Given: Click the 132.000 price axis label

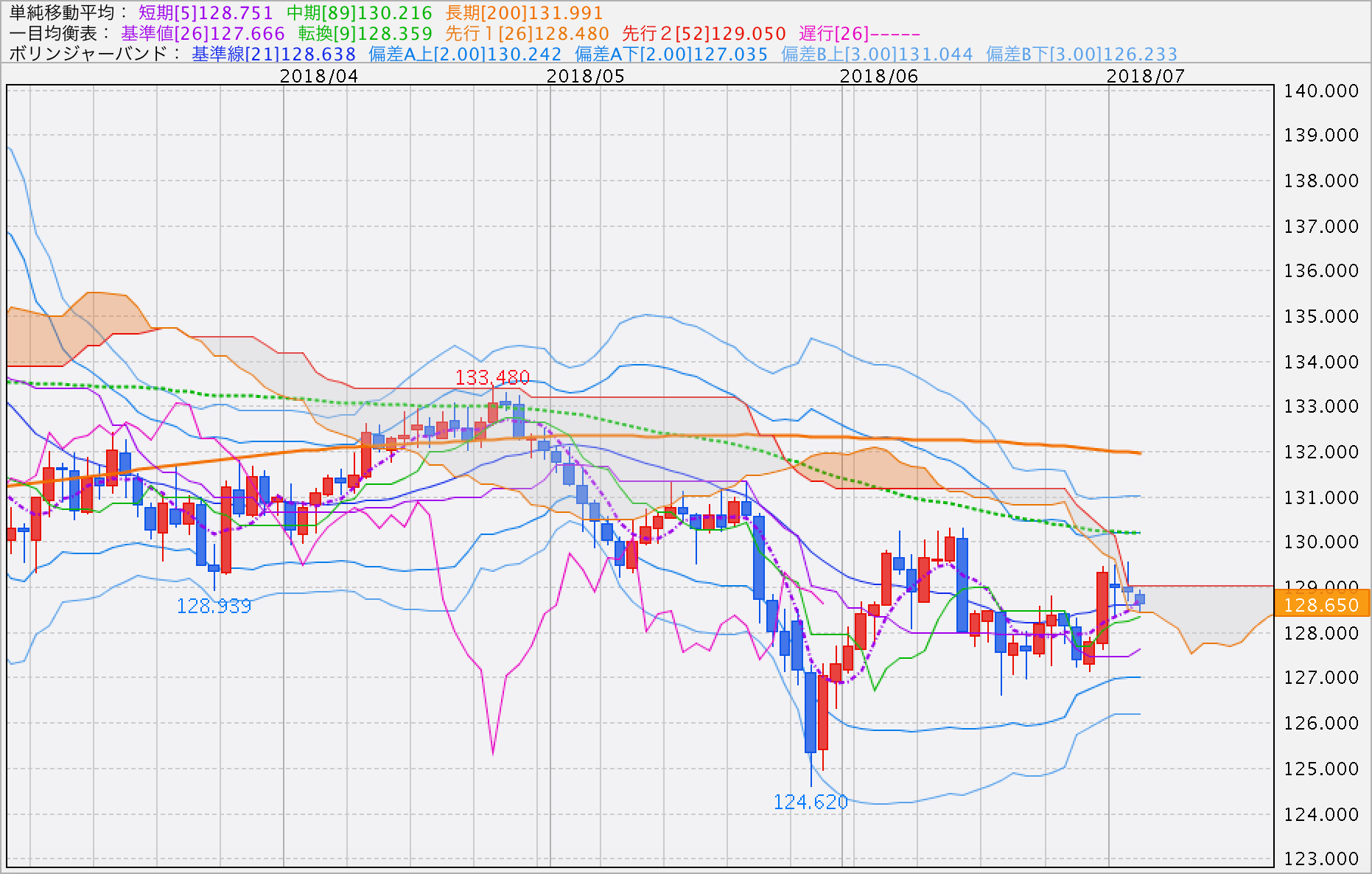Looking at the screenshot, I should [x=1321, y=452].
